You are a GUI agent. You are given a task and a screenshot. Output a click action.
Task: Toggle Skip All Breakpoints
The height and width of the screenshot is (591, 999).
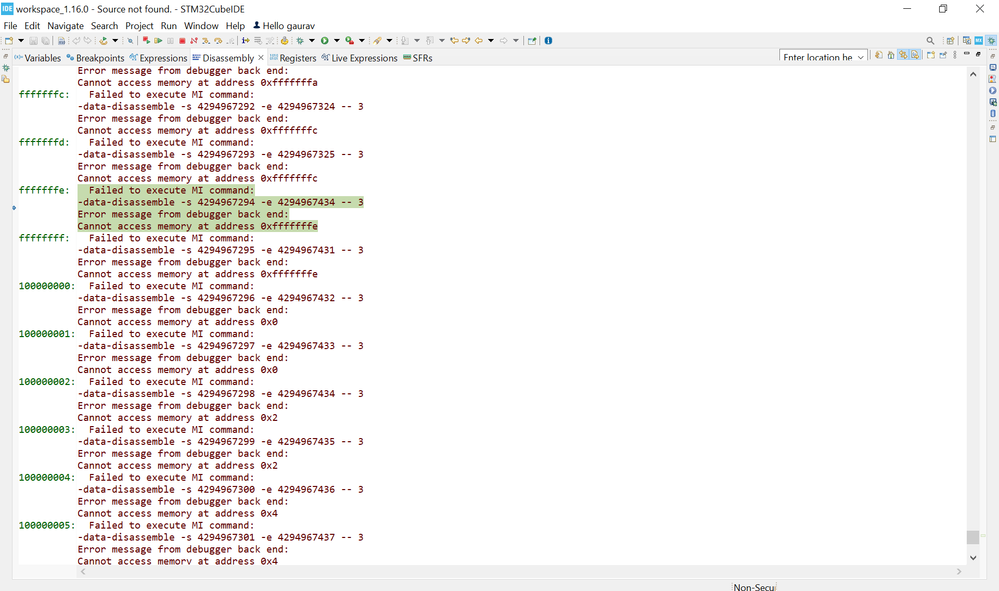[130, 41]
